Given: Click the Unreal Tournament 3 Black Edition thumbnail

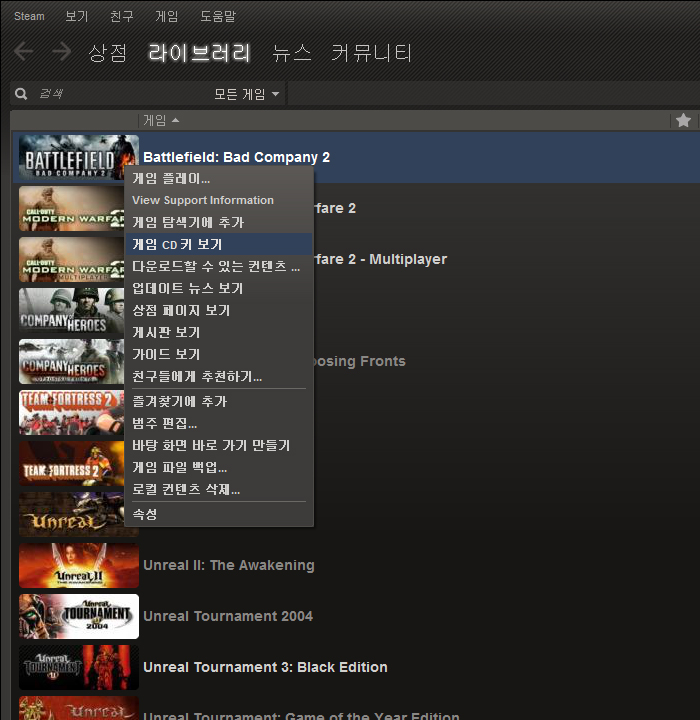Looking at the screenshot, I should [x=79, y=667].
